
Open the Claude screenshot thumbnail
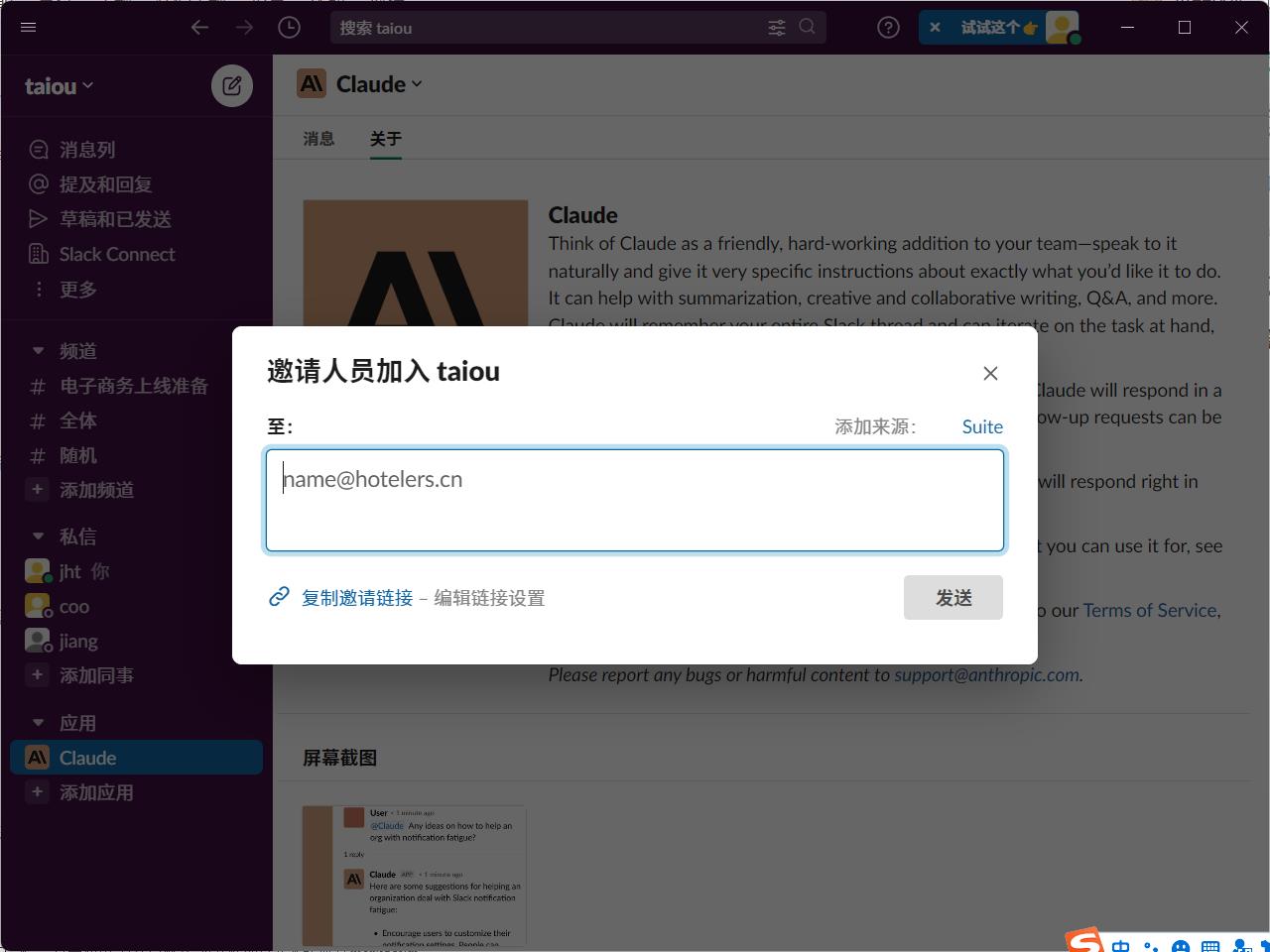(415, 876)
